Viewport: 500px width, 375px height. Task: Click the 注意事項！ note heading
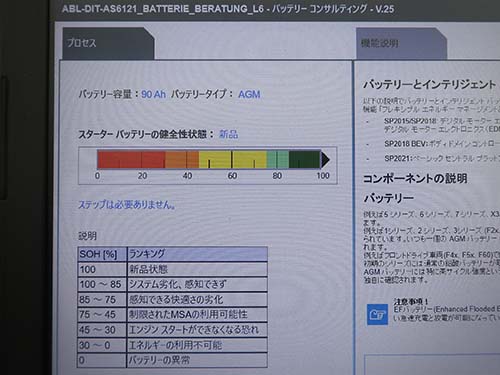tap(410, 301)
